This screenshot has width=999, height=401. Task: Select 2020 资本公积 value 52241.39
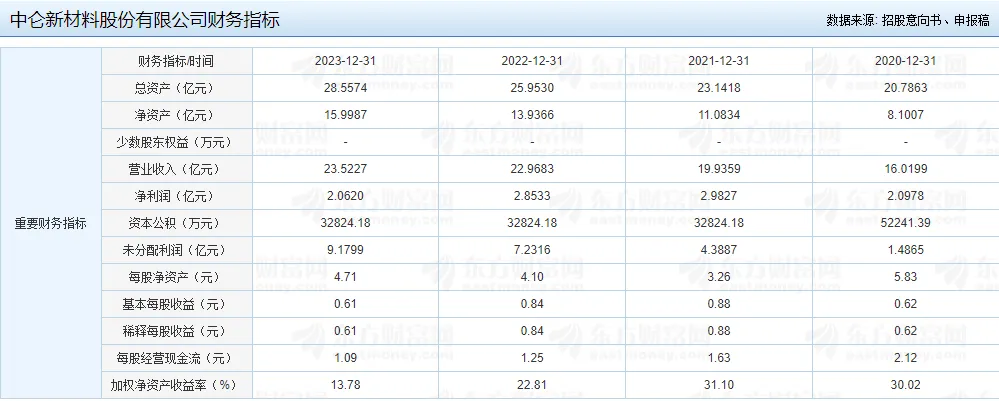click(x=905, y=223)
